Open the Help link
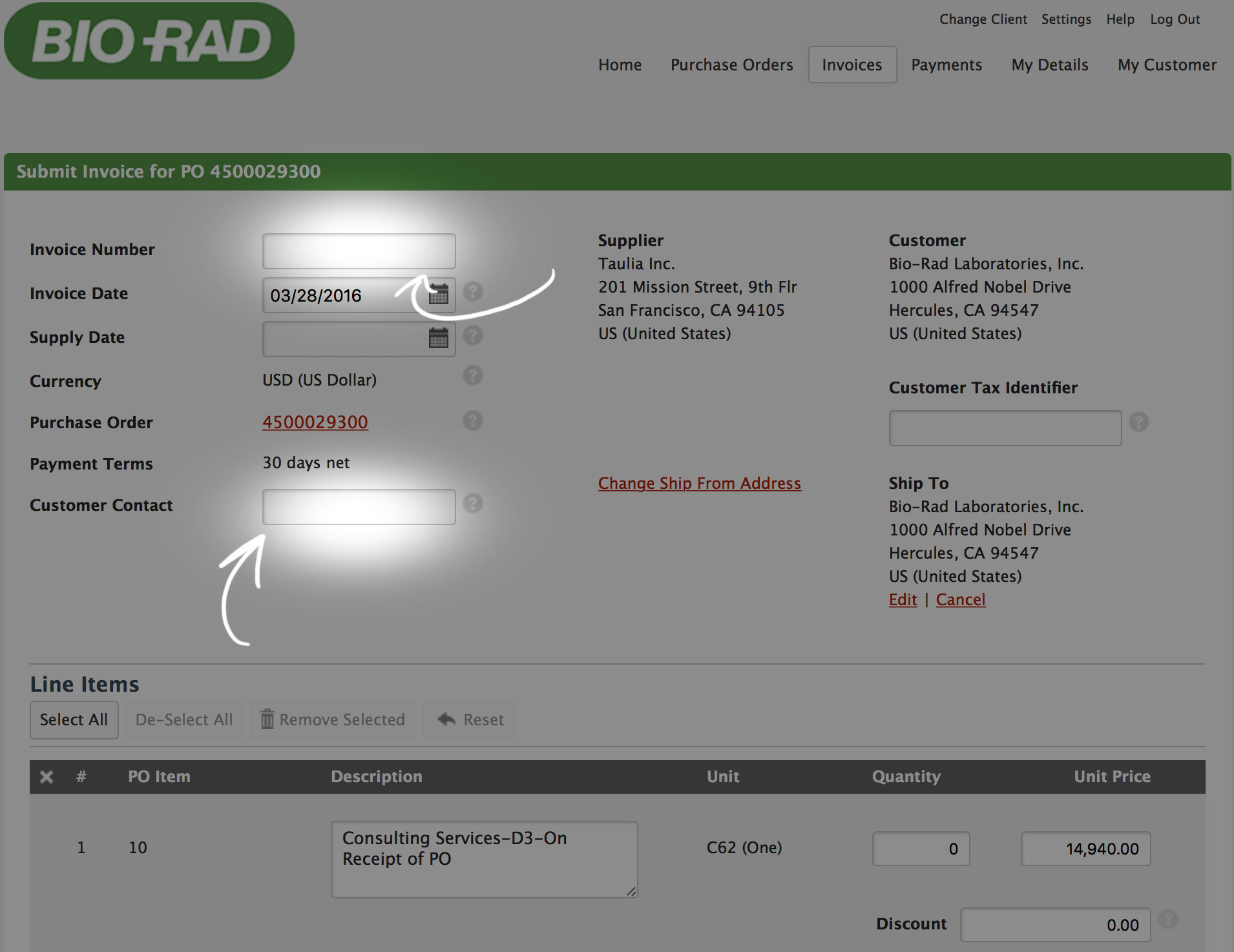This screenshot has height=952, width=1234. 1120,19
